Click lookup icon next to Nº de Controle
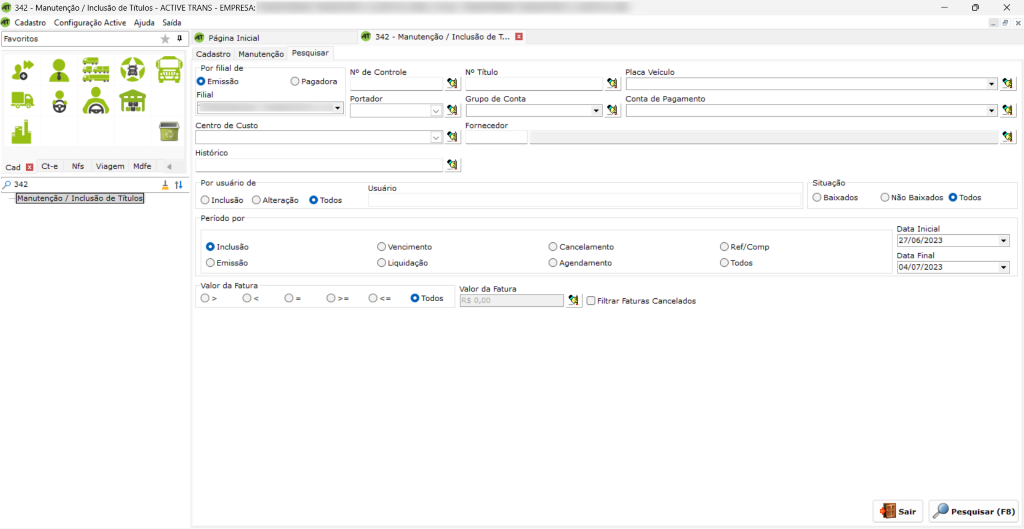The image size is (1024, 529). pos(453,84)
